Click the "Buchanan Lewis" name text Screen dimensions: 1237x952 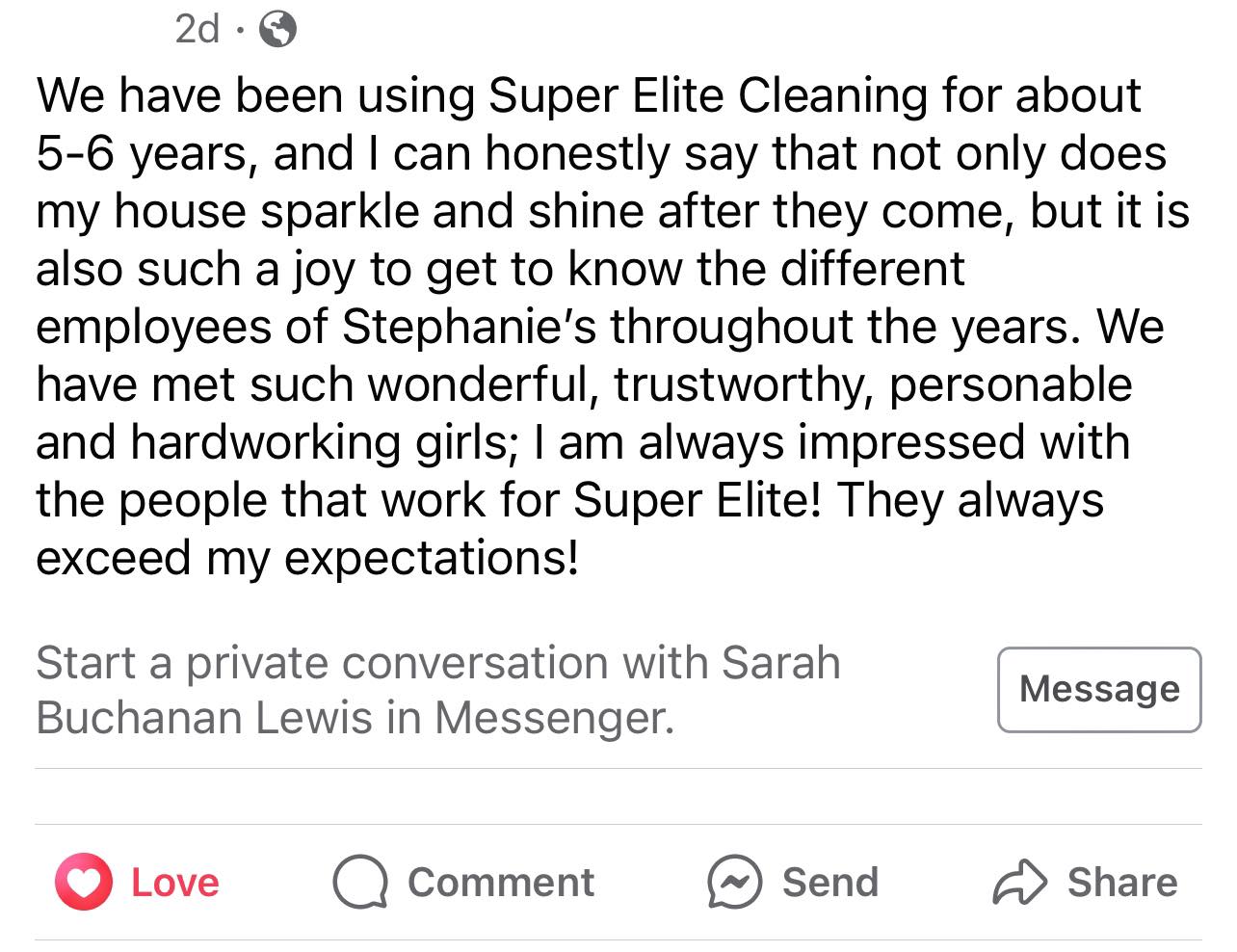click(x=203, y=718)
